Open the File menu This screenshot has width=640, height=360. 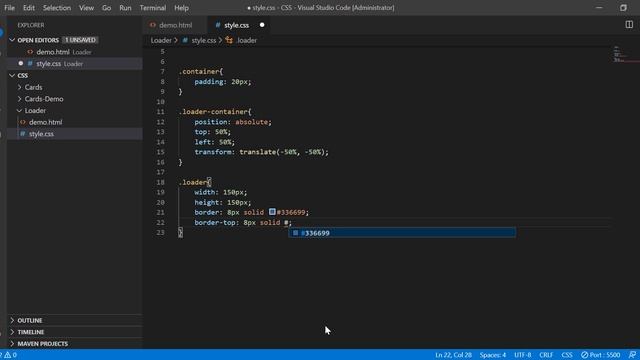9,8
